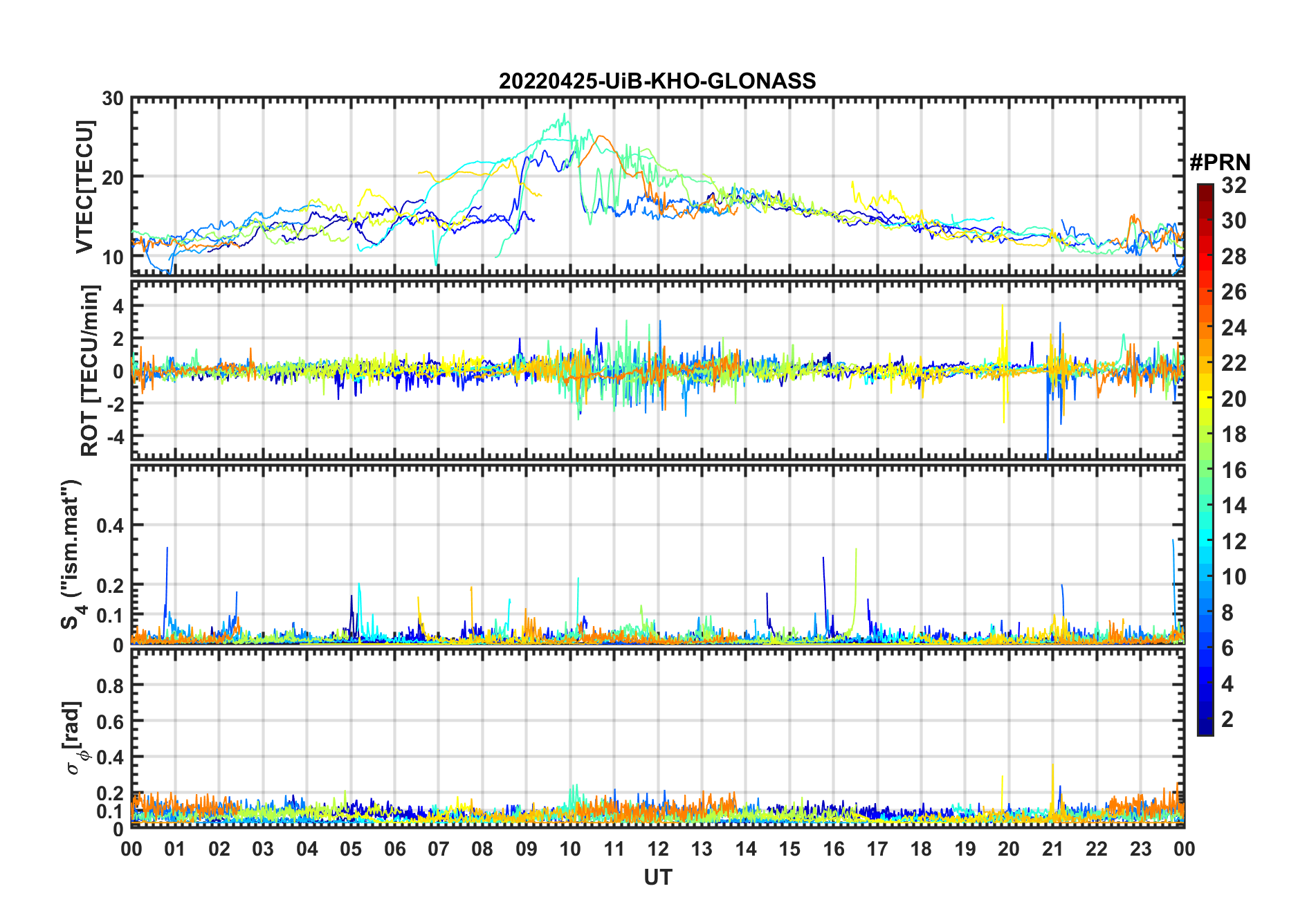The height and width of the screenshot is (920, 1316).
Task: Click the 23 hour tick on x-axis
Action: (x=1140, y=849)
